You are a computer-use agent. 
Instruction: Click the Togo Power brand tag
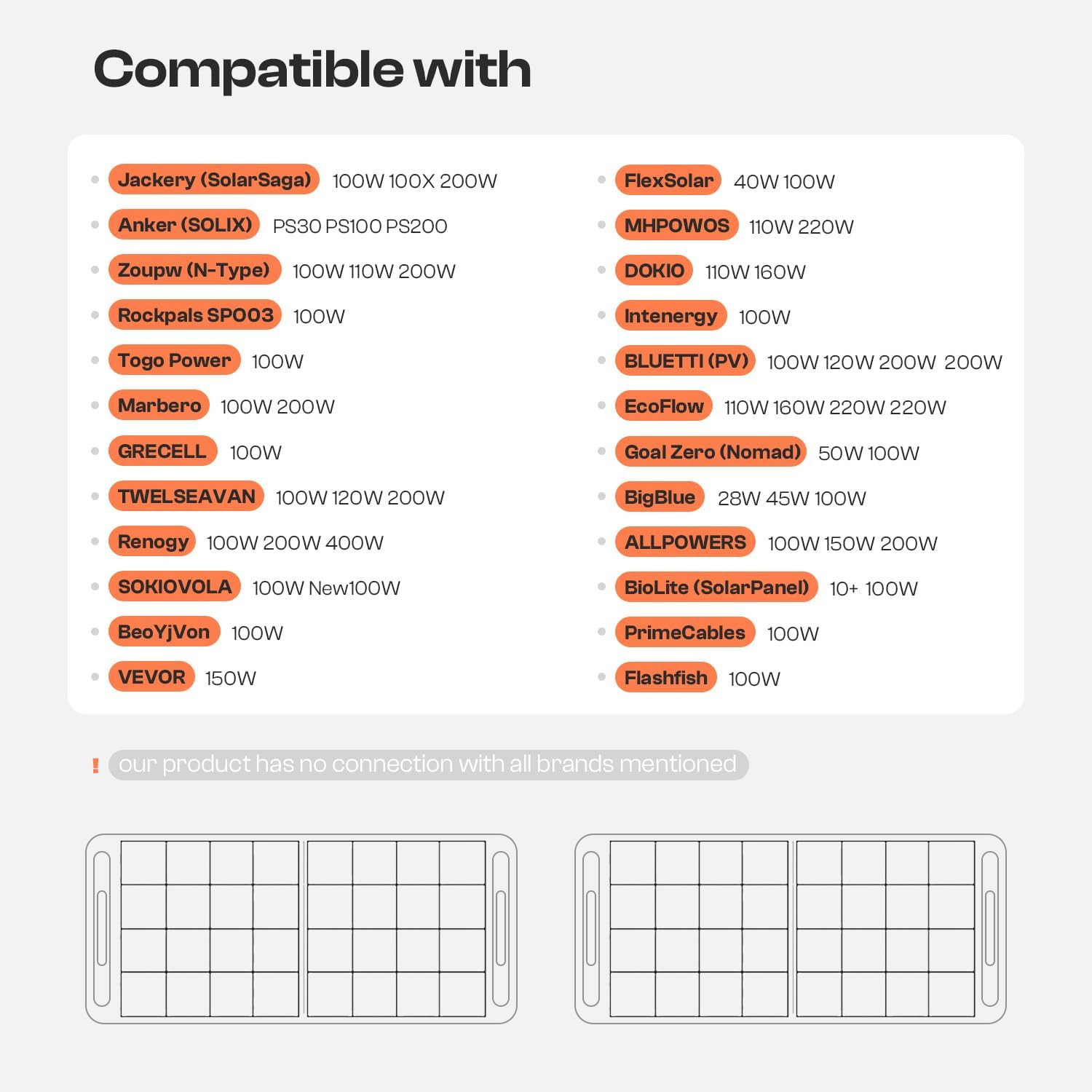click(x=174, y=360)
